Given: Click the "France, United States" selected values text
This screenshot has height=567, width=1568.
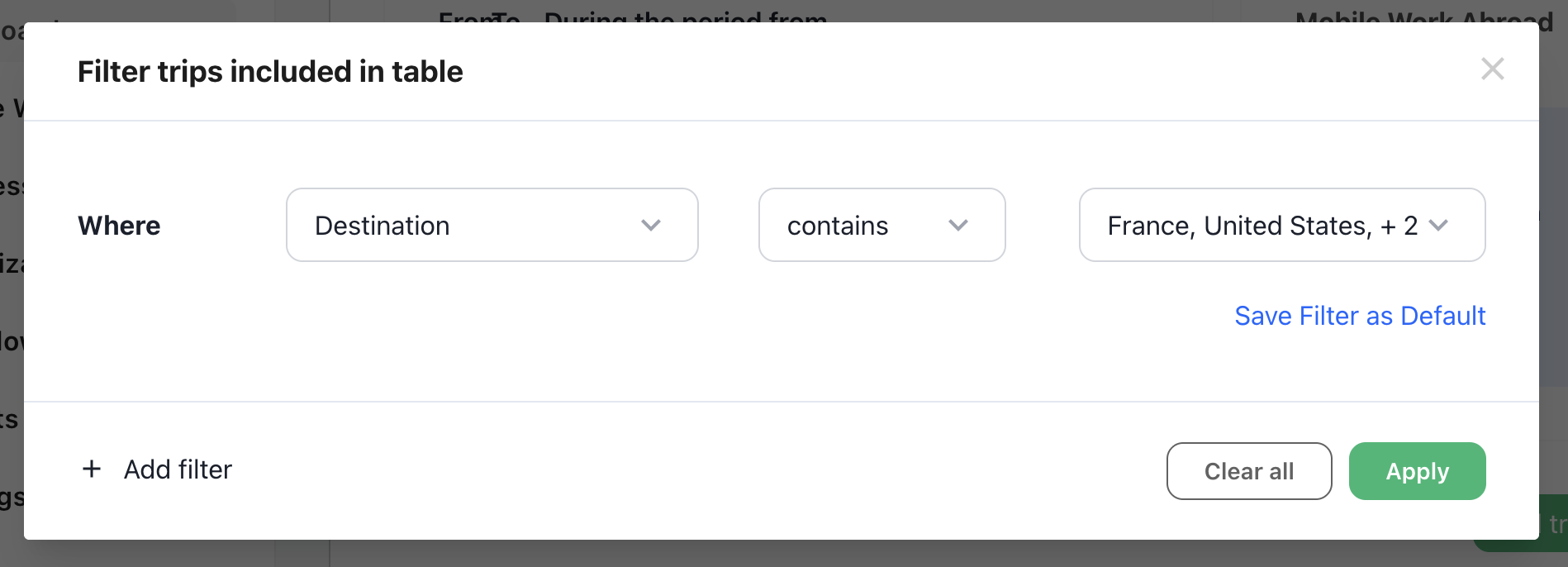Looking at the screenshot, I should tap(1239, 226).
